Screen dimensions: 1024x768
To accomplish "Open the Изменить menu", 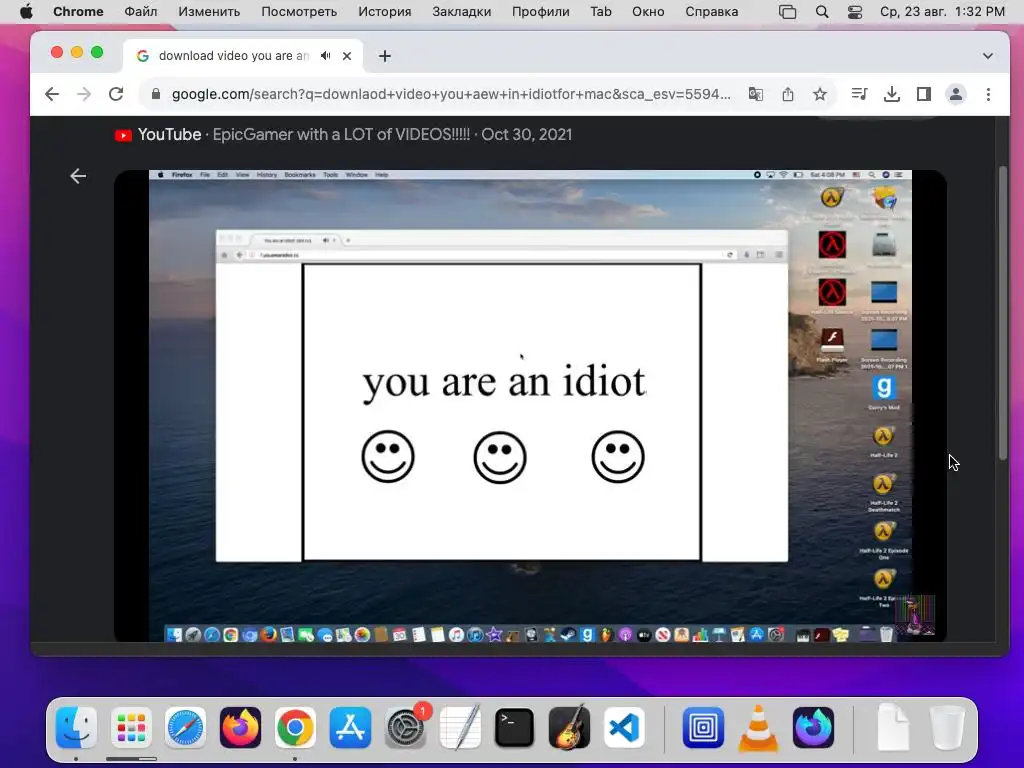I will (x=209, y=12).
